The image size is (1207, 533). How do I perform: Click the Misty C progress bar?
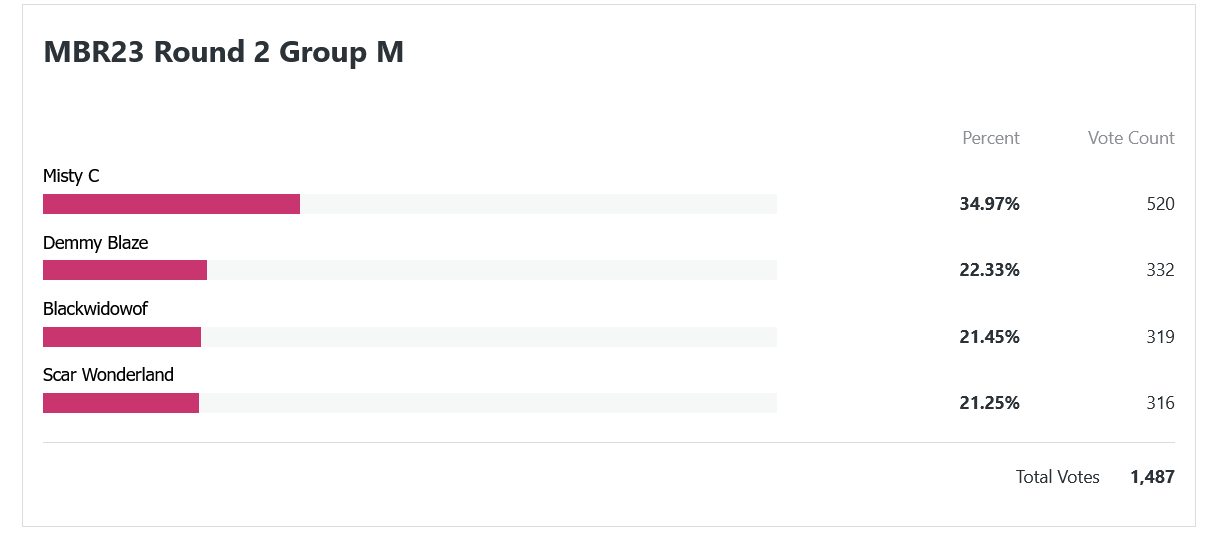tap(410, 204)
